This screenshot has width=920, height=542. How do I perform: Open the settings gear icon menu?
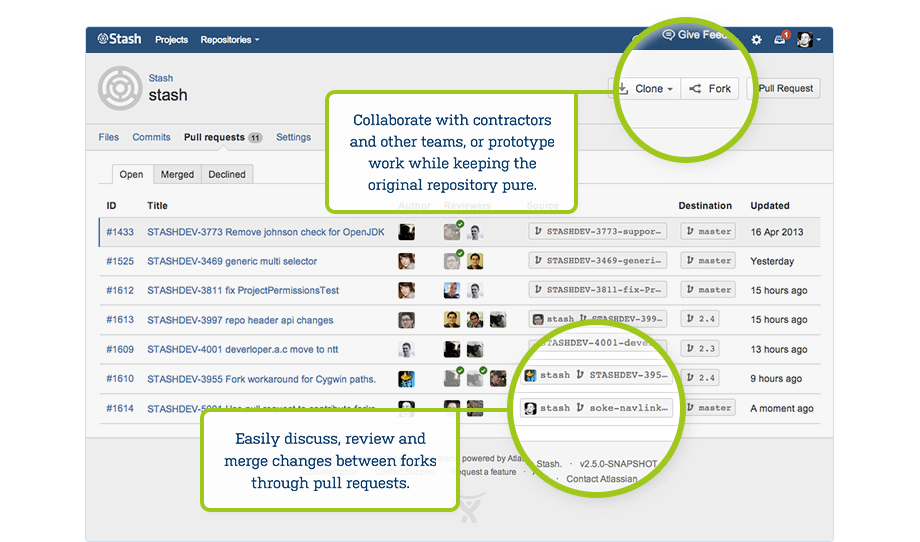click(756, 40)
